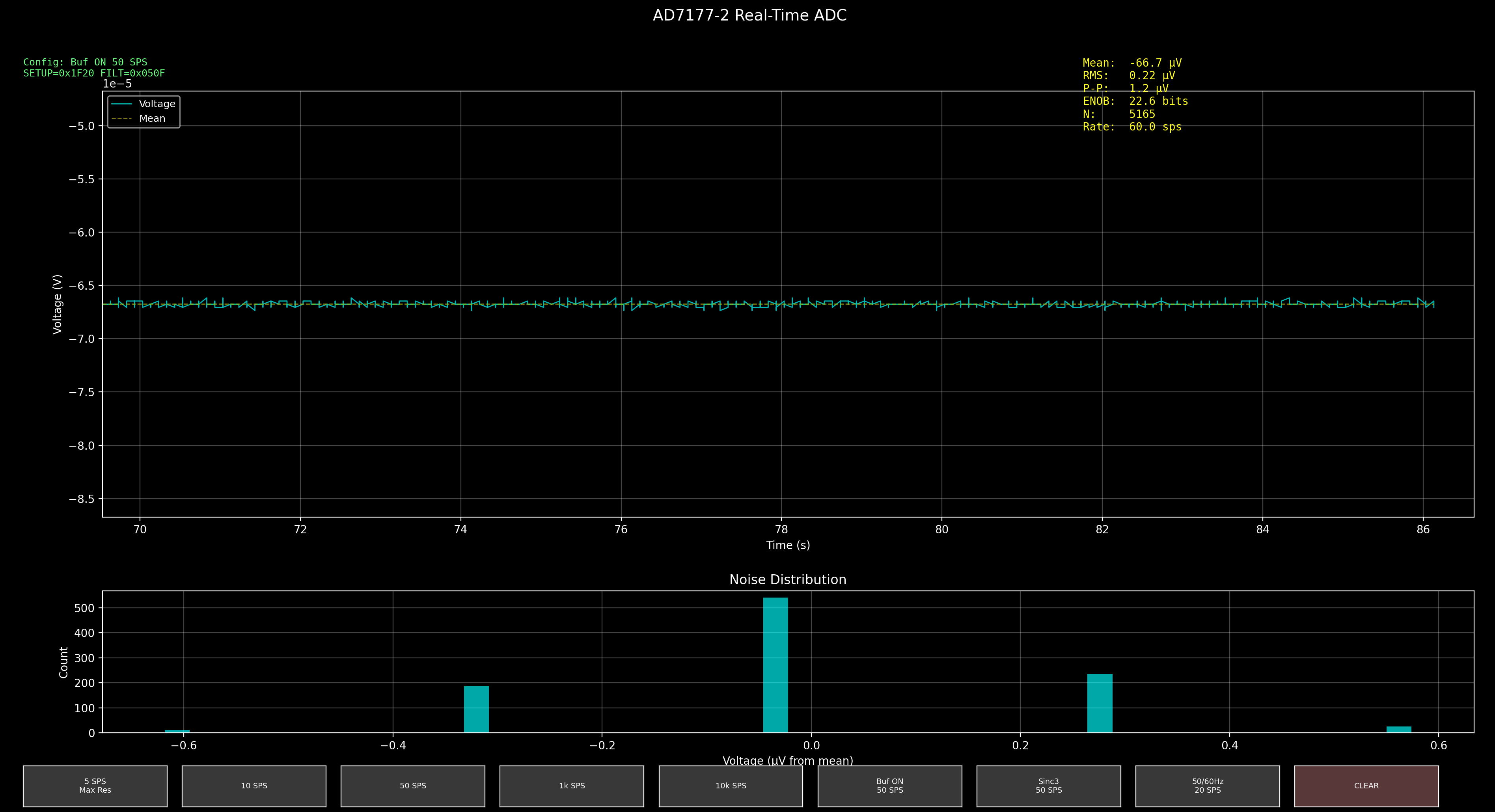1495x812 pixels.
Task: Click the histogram bar near -0.32 µV
Action: pyautogui.click(x=476, y=709)
